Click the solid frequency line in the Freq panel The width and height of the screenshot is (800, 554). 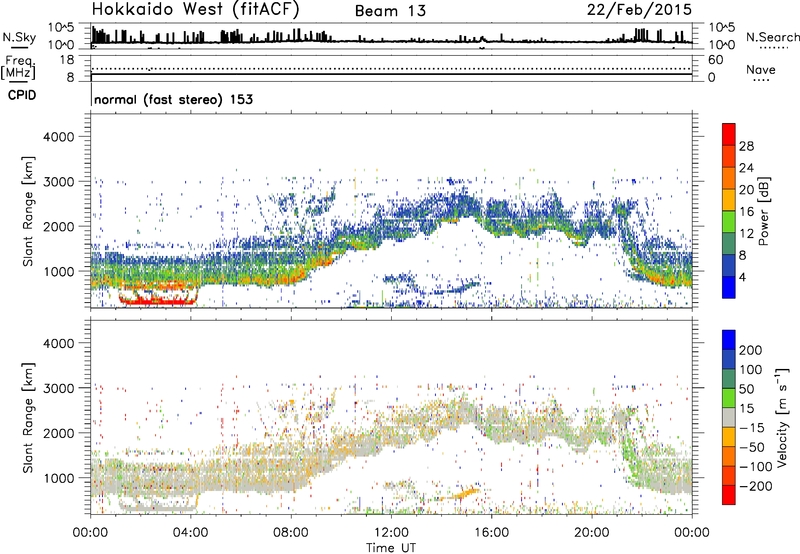click(x=392, y=75)
